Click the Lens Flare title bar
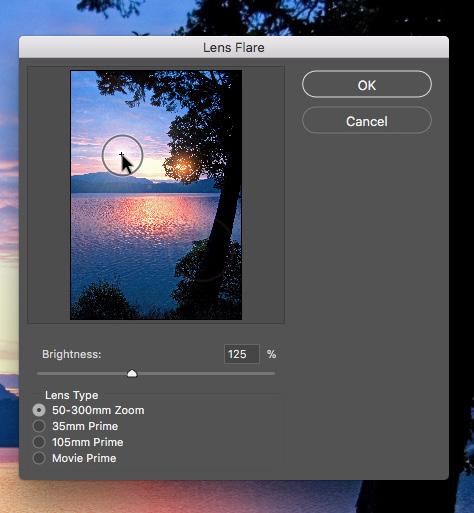Screen dimensions: 474x513 [234, 47]
